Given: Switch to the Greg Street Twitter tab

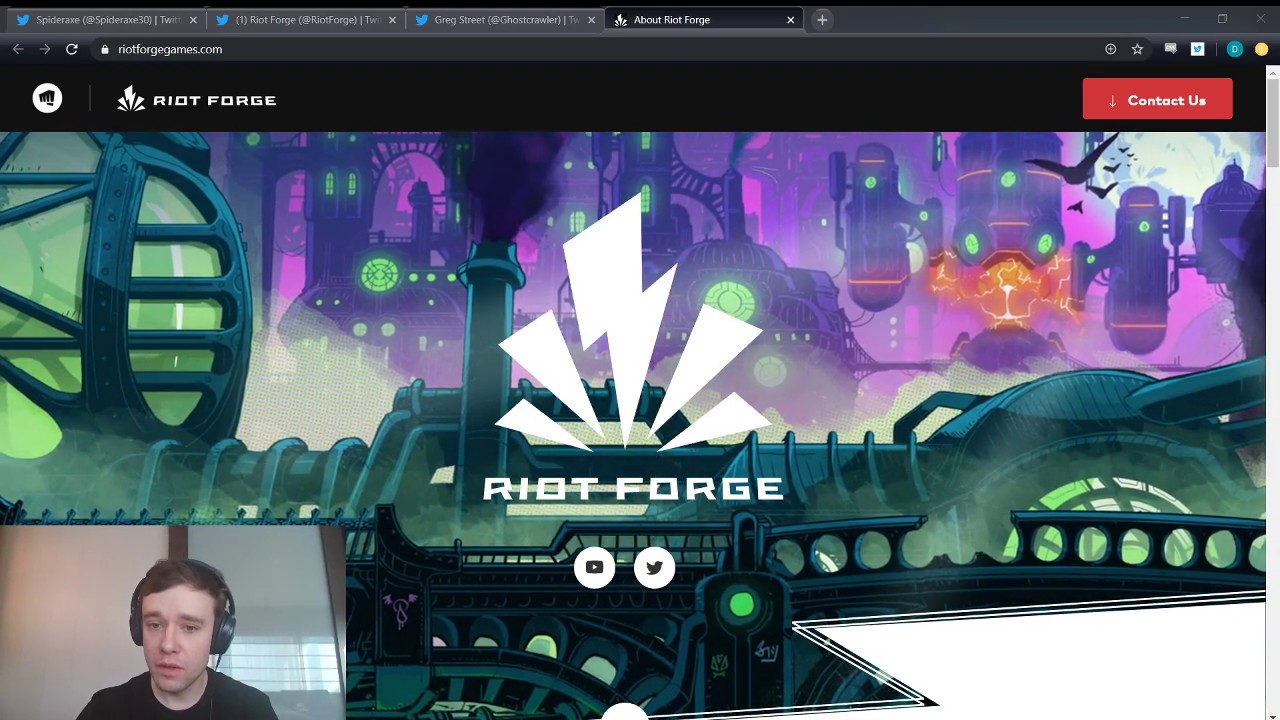Looking at the screenshot, I should [504, 20].
